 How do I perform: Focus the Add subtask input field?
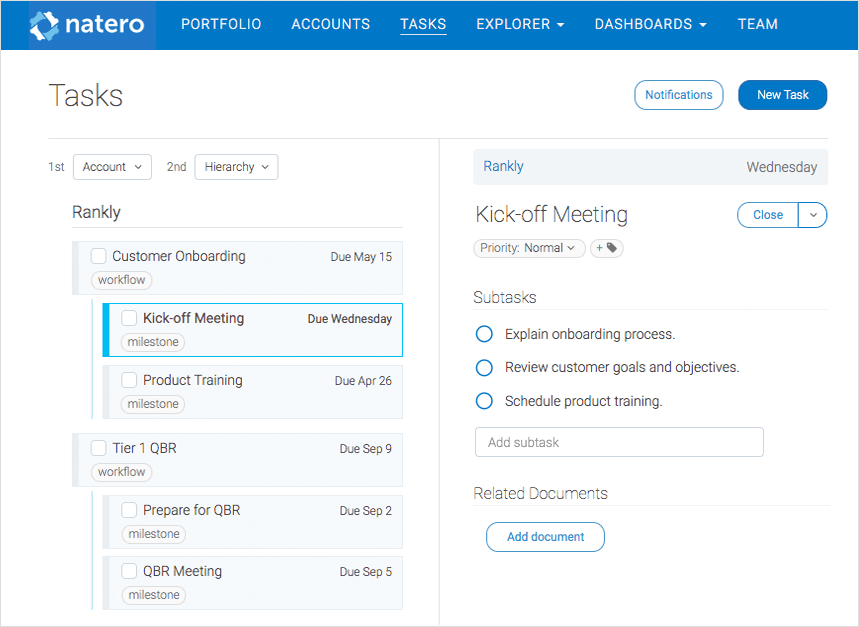(619, 442)
